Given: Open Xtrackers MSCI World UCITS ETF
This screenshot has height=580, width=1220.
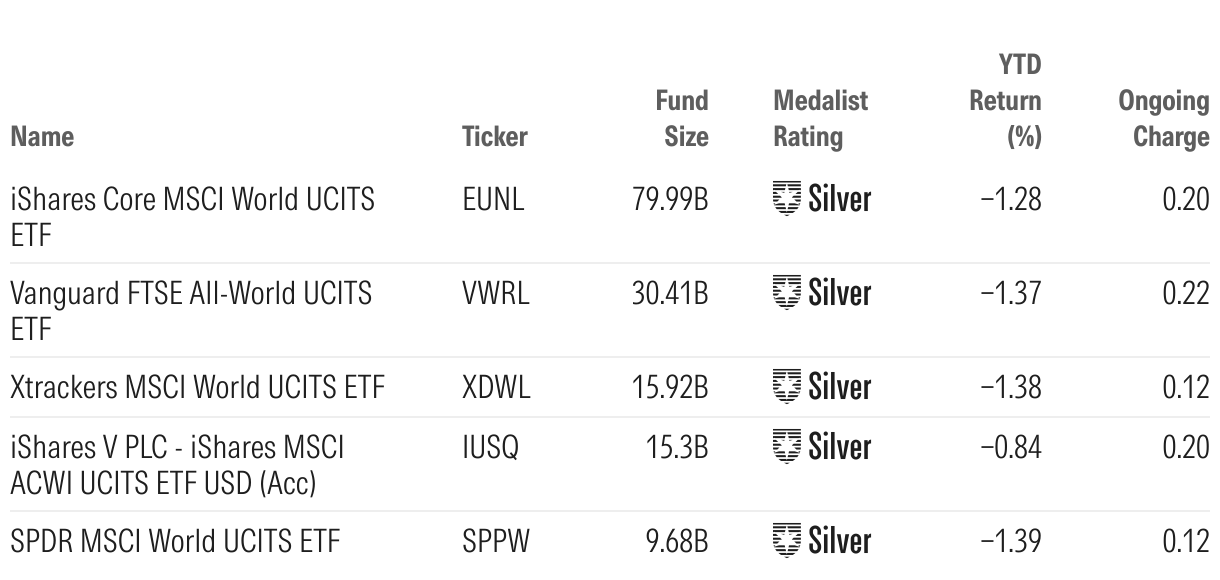Looking at the screenshot, I should click(x=197, y=387).
